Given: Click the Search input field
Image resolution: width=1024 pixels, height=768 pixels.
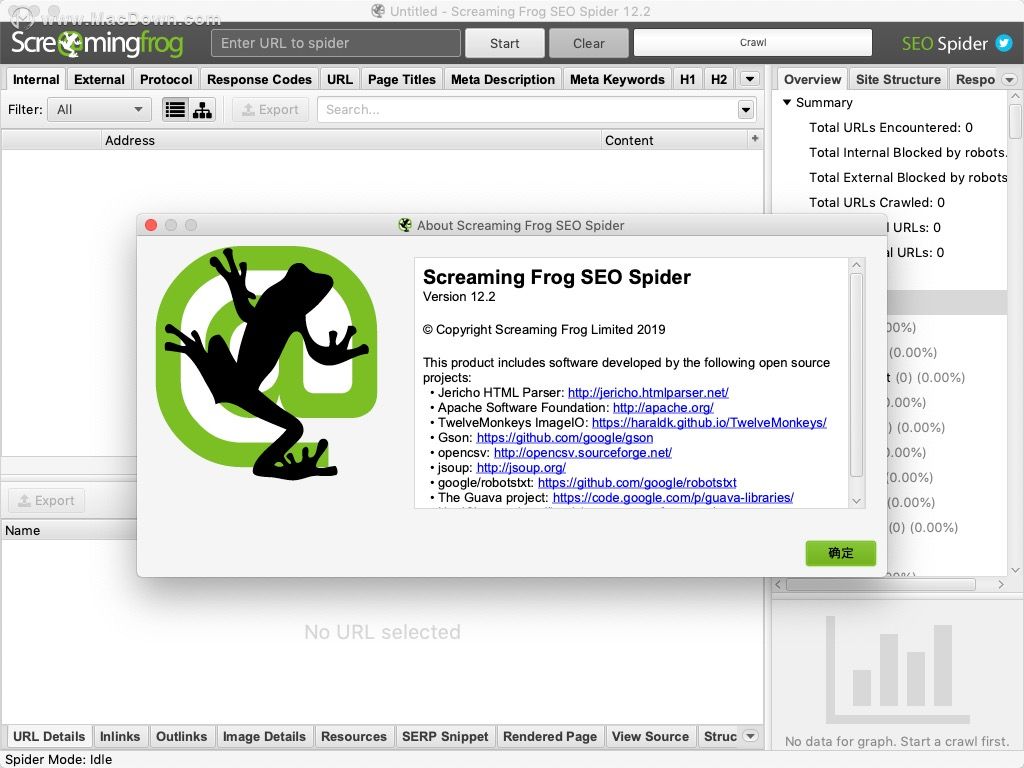Looking at the screenshot, I should tap(527, 110).
